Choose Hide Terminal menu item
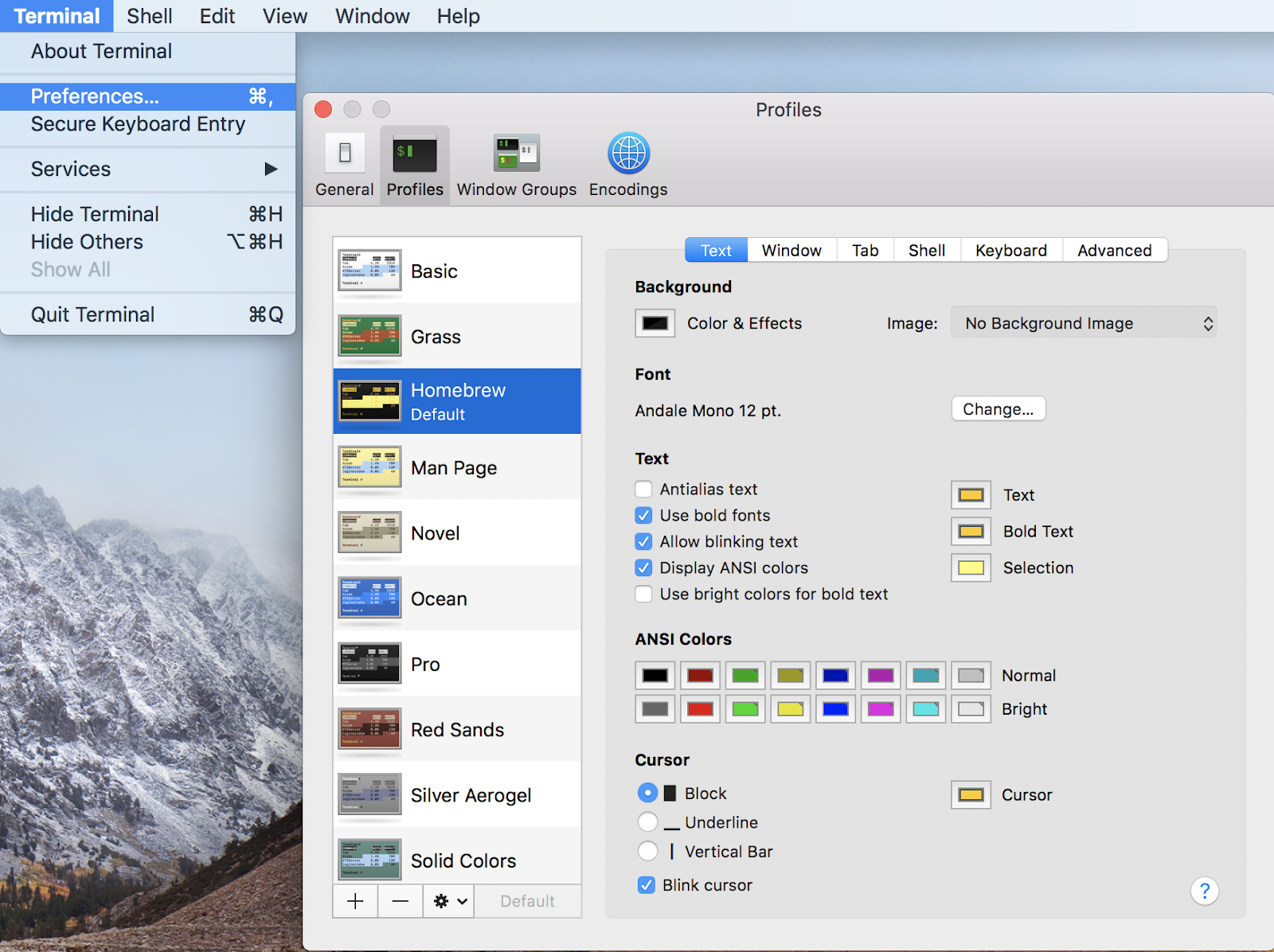This screenshot has width=1274, height=952. tap(148, 214)
